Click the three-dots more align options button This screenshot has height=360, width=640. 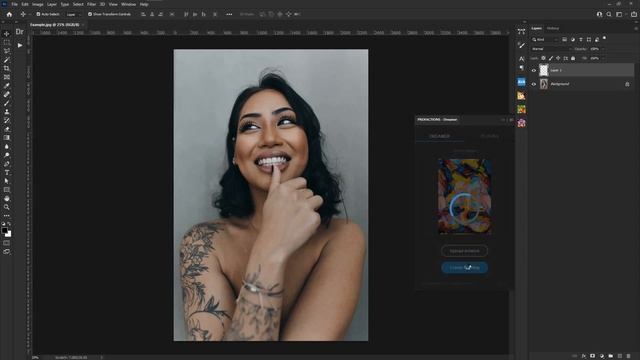click(229, 14)
